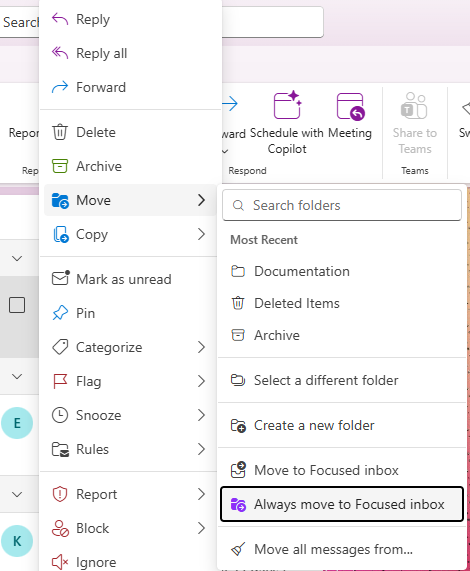Click the Pin pushpin icon
470x571 pixels.
(x=60, y=313)
